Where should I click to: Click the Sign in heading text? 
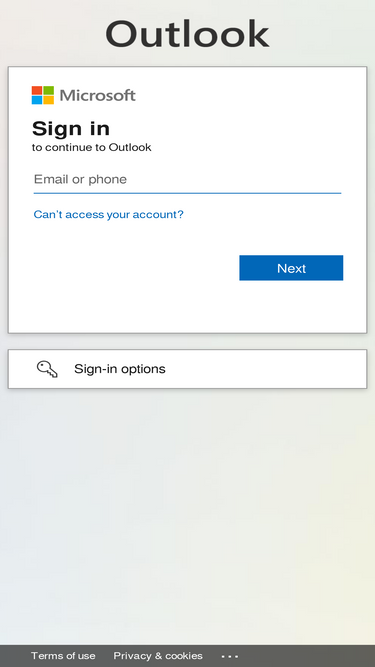tap(71, 128)
